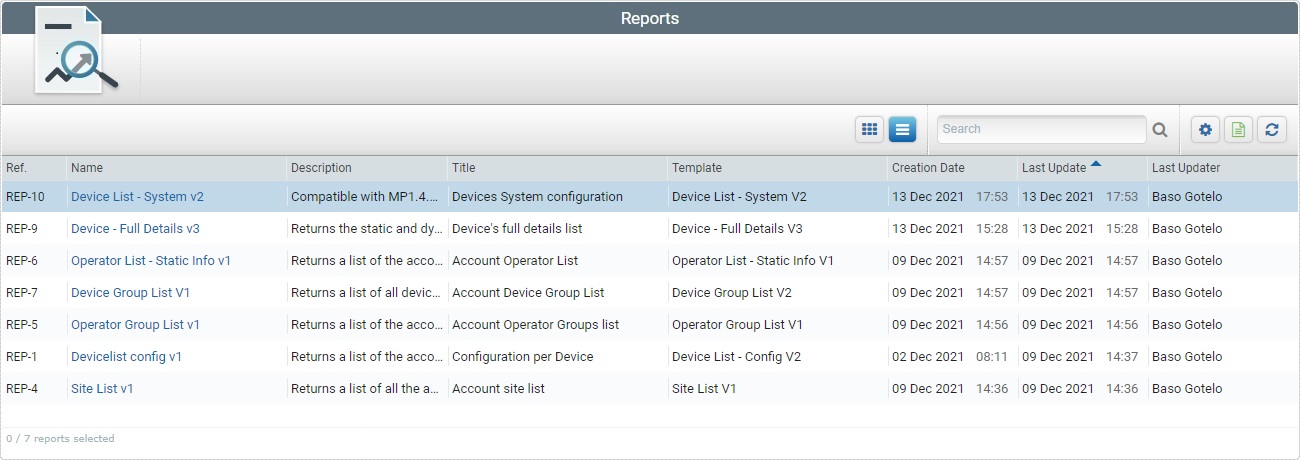Sort by Title column header
1300x460 pixels.
click(x=556, y=168)
